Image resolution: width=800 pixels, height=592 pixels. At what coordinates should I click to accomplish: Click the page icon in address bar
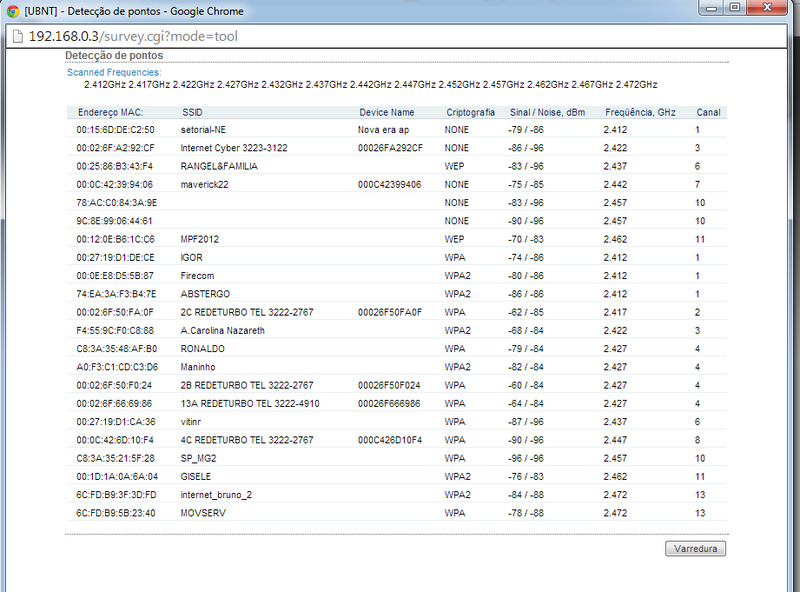[17, 36]
